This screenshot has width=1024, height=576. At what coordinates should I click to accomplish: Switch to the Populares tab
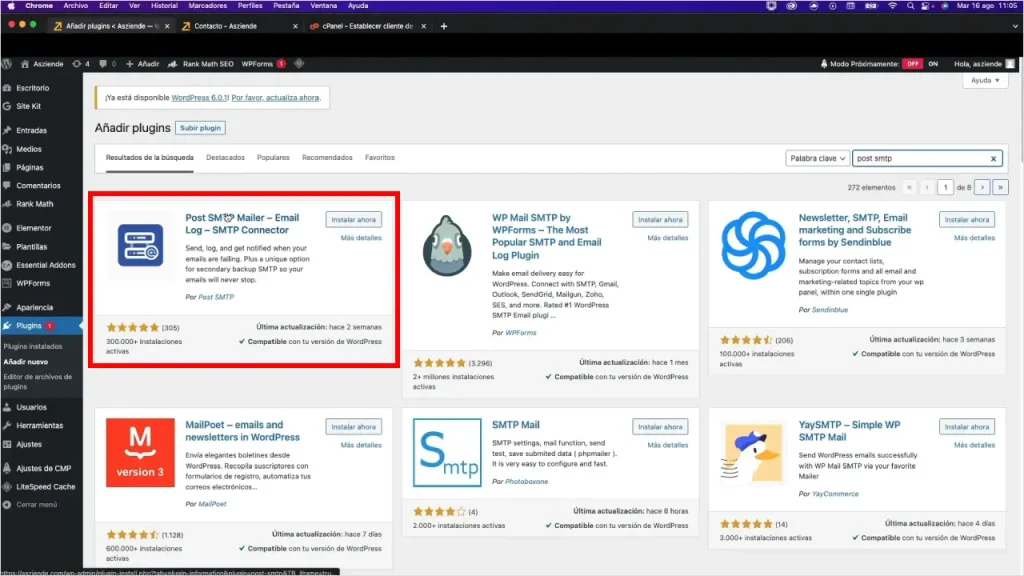click(x=273, y=157)
